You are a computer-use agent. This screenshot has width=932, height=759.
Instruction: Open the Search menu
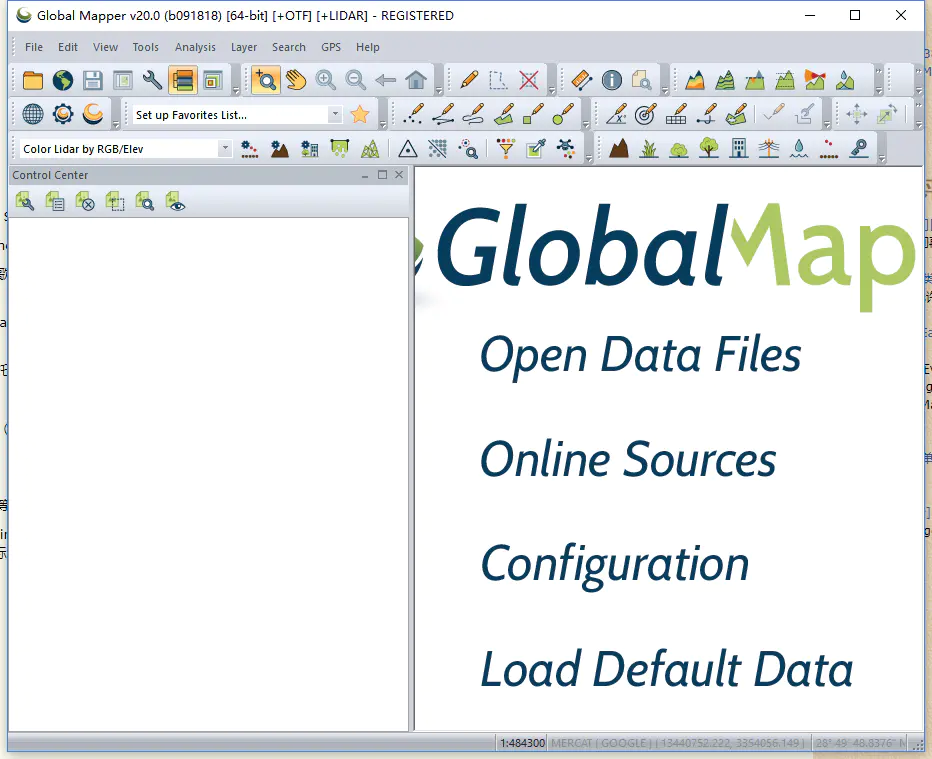289,47
